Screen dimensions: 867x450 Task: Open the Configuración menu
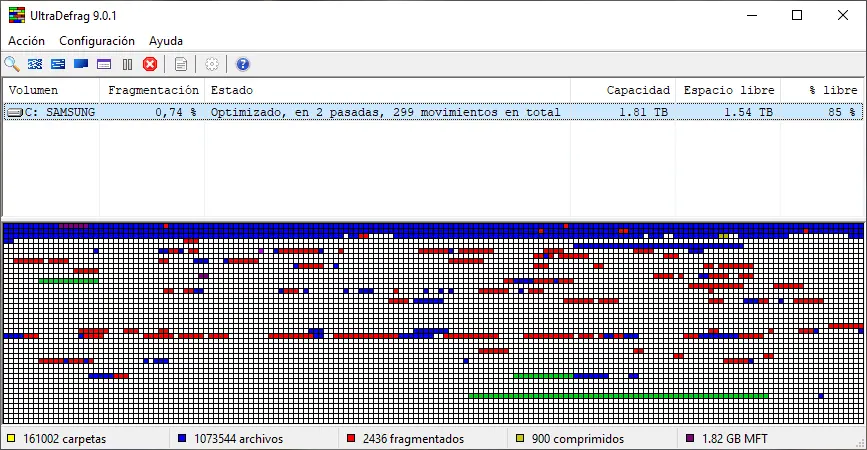pos(97,41)
